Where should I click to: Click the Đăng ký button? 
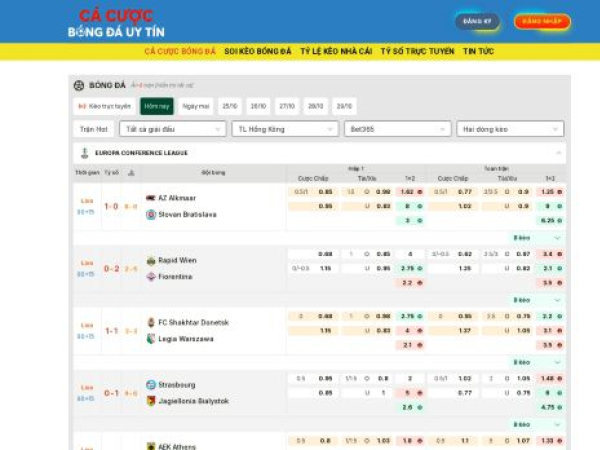(x=478, y=21)
